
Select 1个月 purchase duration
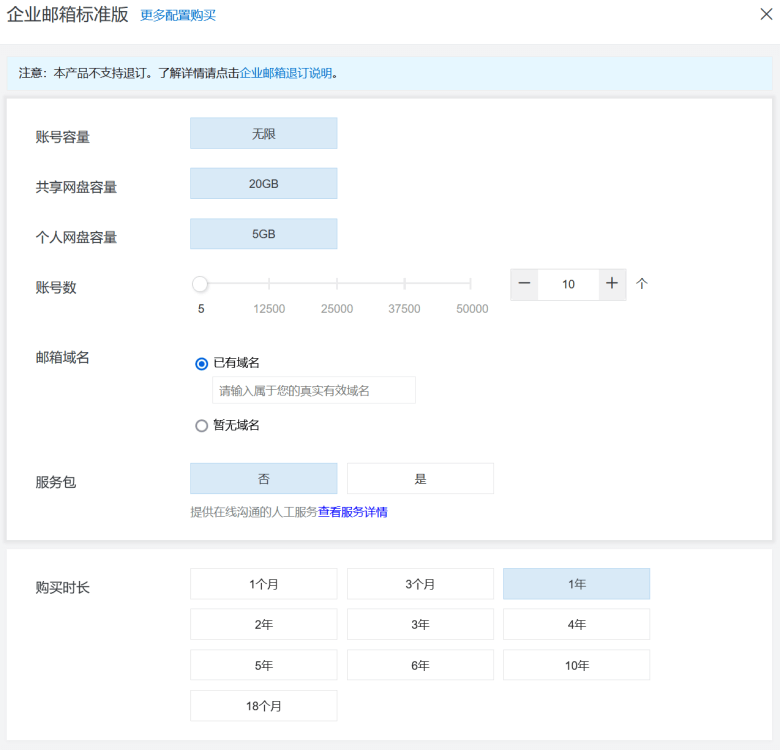(x=264, y=584)
